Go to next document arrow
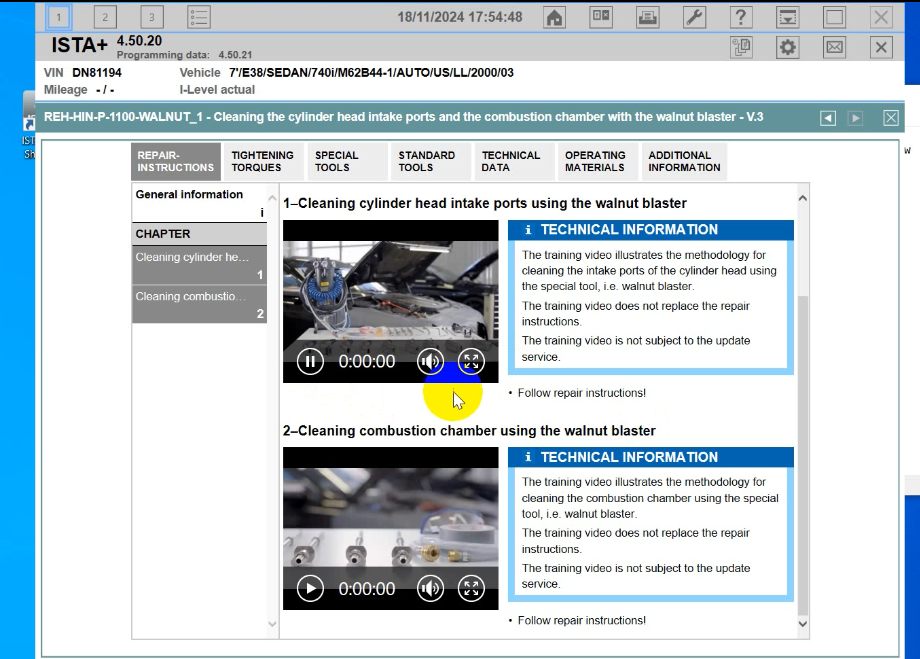 click(x=855, y=118)
